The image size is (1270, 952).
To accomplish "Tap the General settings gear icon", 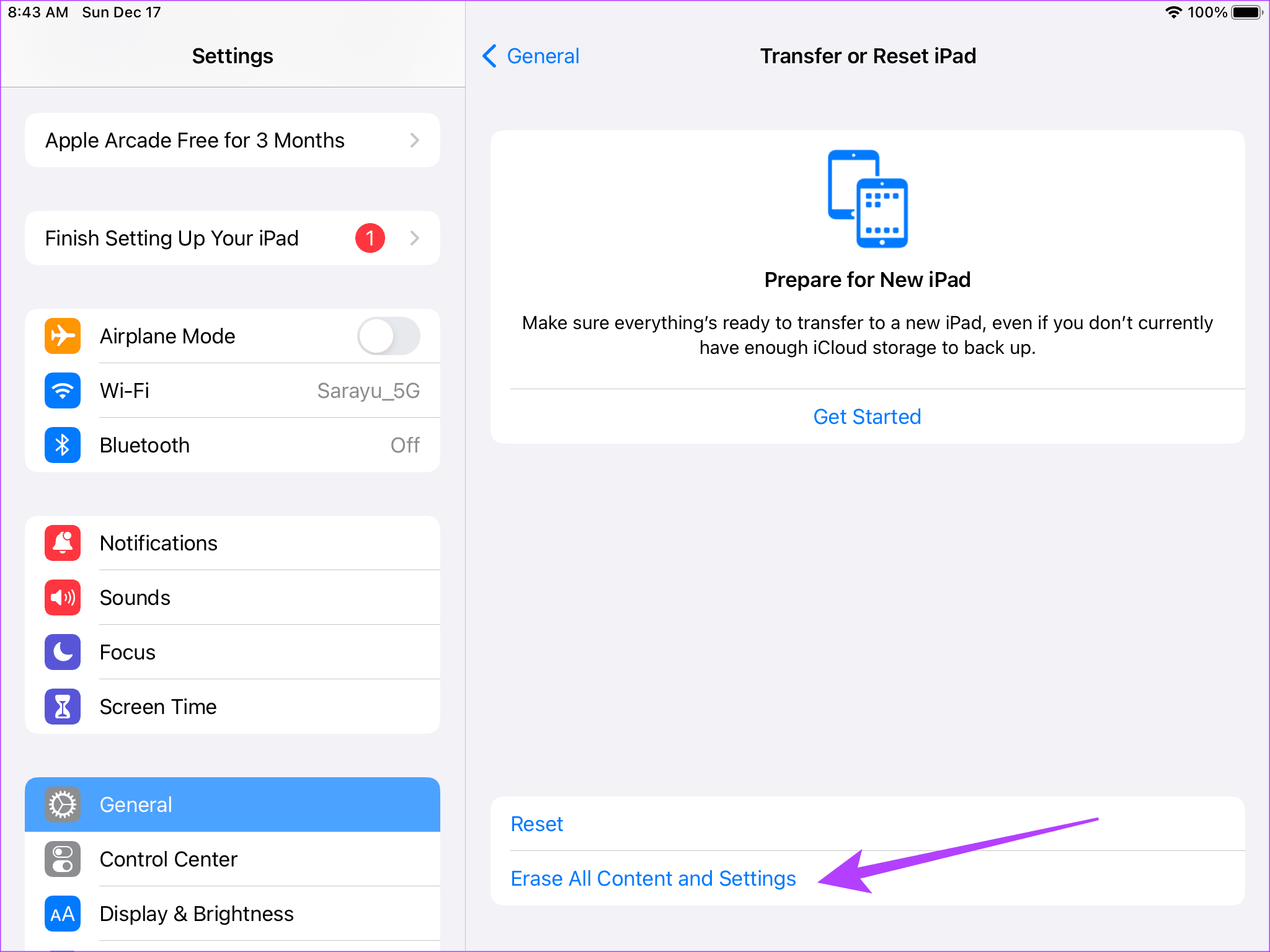I will click(x=62, y=803).
